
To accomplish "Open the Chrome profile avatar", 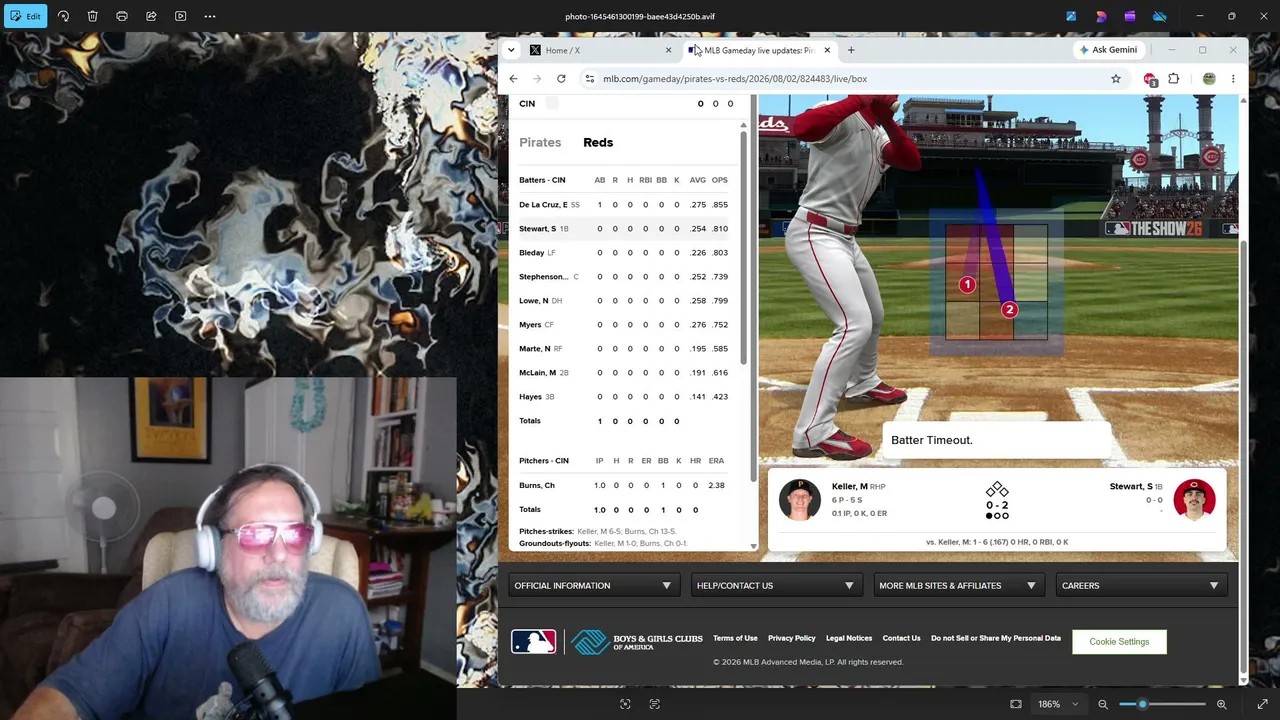I will [x=1209, y=79].
